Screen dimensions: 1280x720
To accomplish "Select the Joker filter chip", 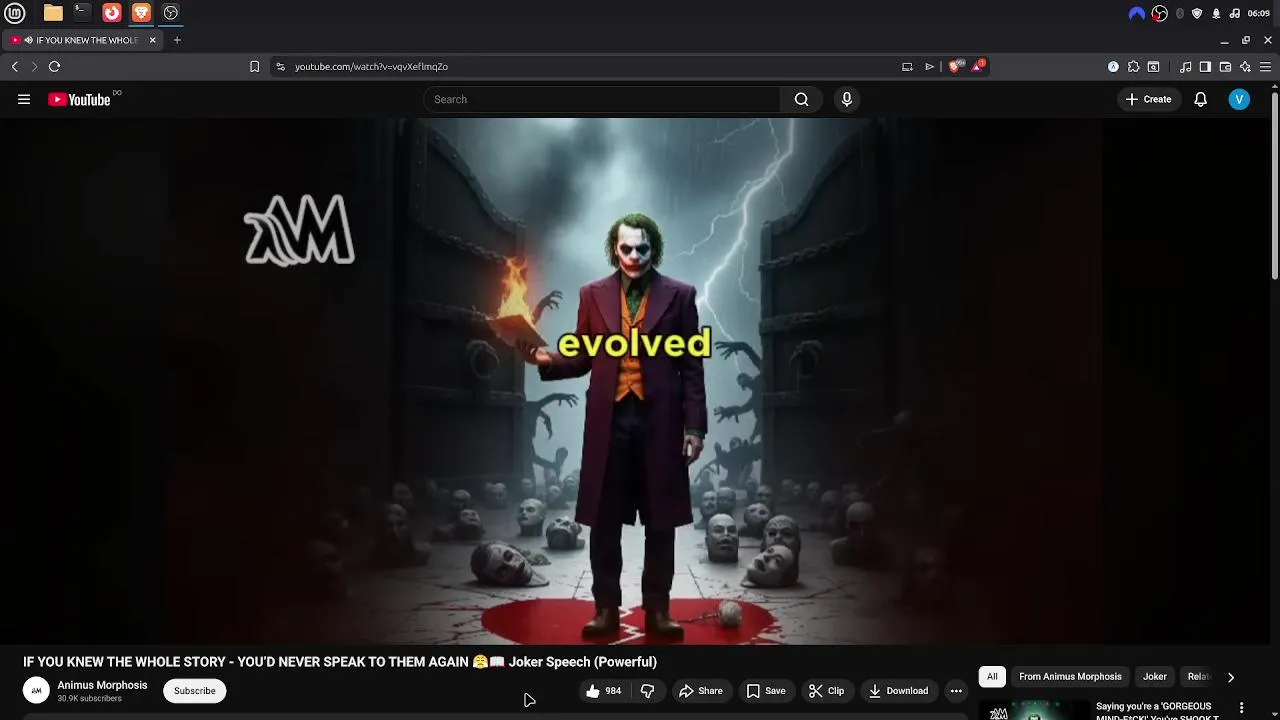I will 1155,677.
